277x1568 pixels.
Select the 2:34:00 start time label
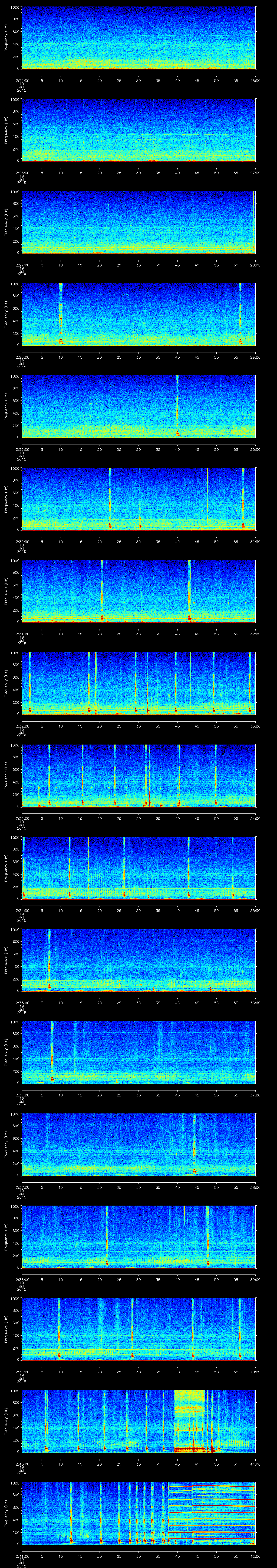[x=22, y=910]
